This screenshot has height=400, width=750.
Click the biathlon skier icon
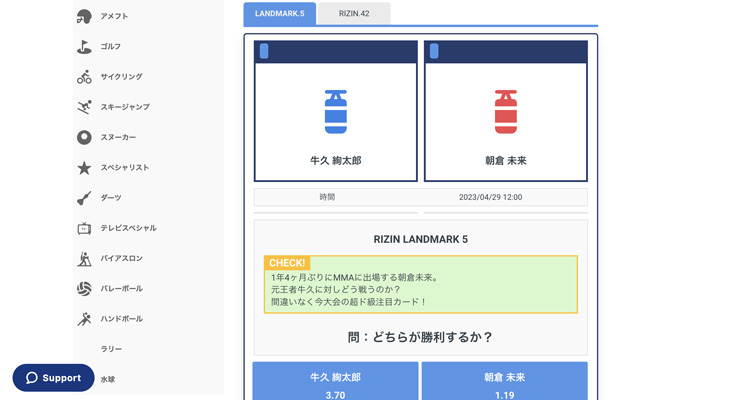point(84,258)
